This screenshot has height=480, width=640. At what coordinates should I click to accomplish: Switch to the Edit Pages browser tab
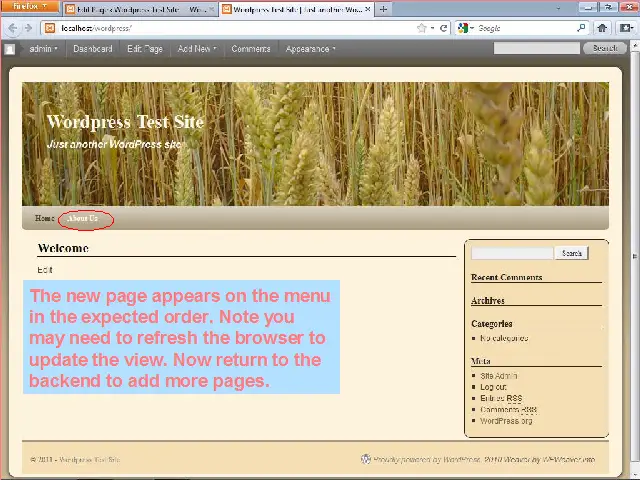point(139,9)
